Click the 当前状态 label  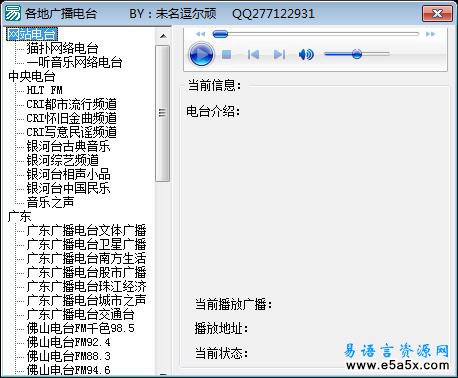(x=222, y=353)
